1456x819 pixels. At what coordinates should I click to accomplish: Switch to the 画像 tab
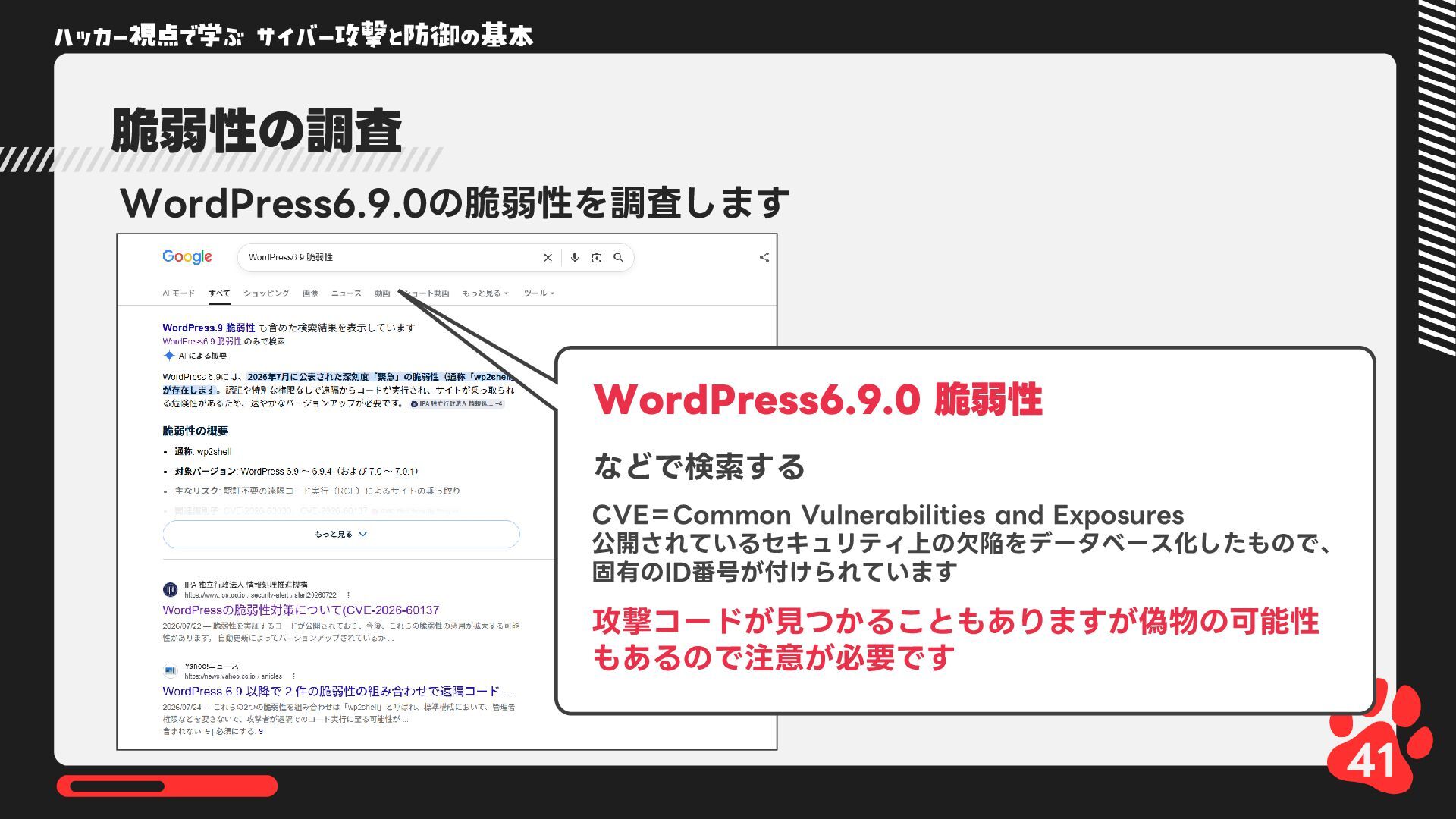click(310, 293)
